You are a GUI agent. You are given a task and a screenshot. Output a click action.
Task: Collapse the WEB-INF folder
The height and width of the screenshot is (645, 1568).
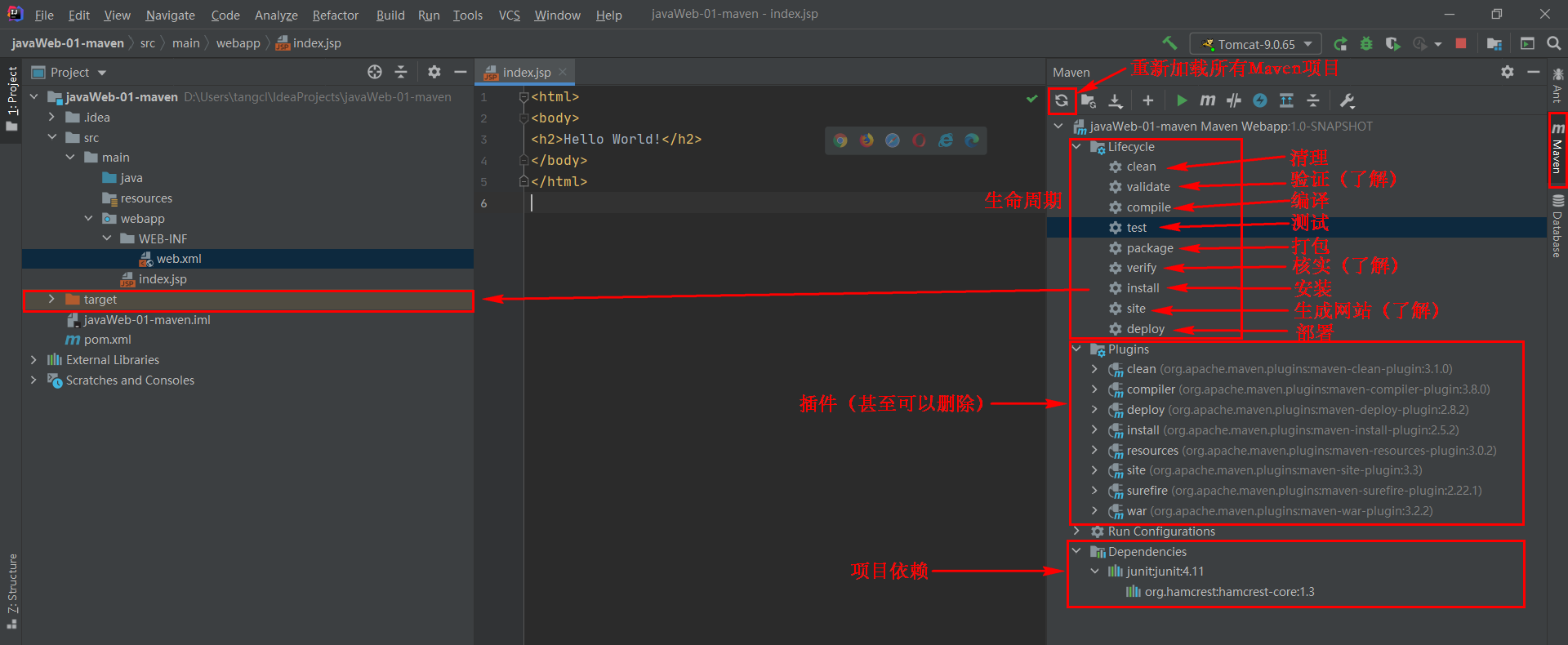point(107,238)
